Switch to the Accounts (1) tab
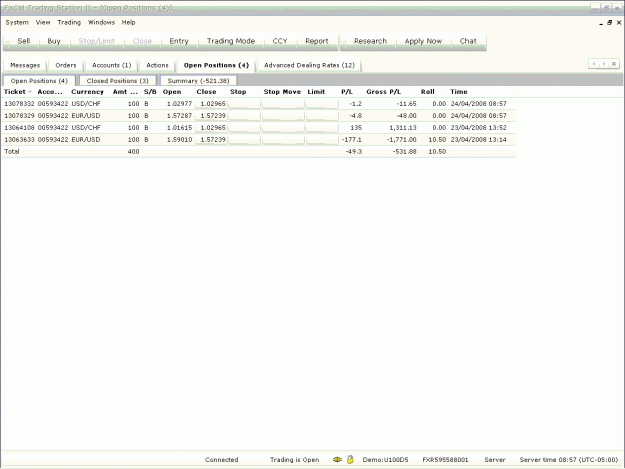This screenshot has width=625, height=469. tap(112, 65)
